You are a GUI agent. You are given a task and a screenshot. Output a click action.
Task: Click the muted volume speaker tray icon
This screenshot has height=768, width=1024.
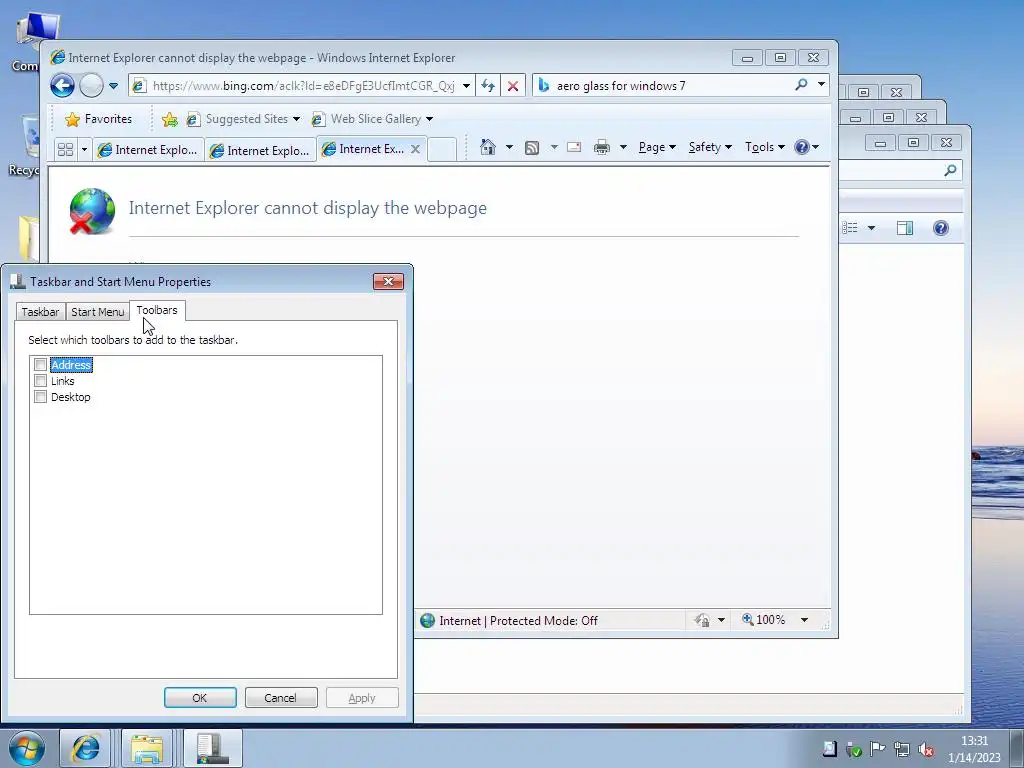(x=926, y=749)
